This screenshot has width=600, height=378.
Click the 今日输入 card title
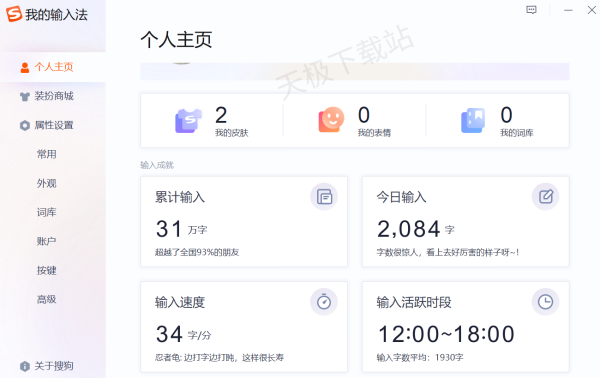point(401,197)
